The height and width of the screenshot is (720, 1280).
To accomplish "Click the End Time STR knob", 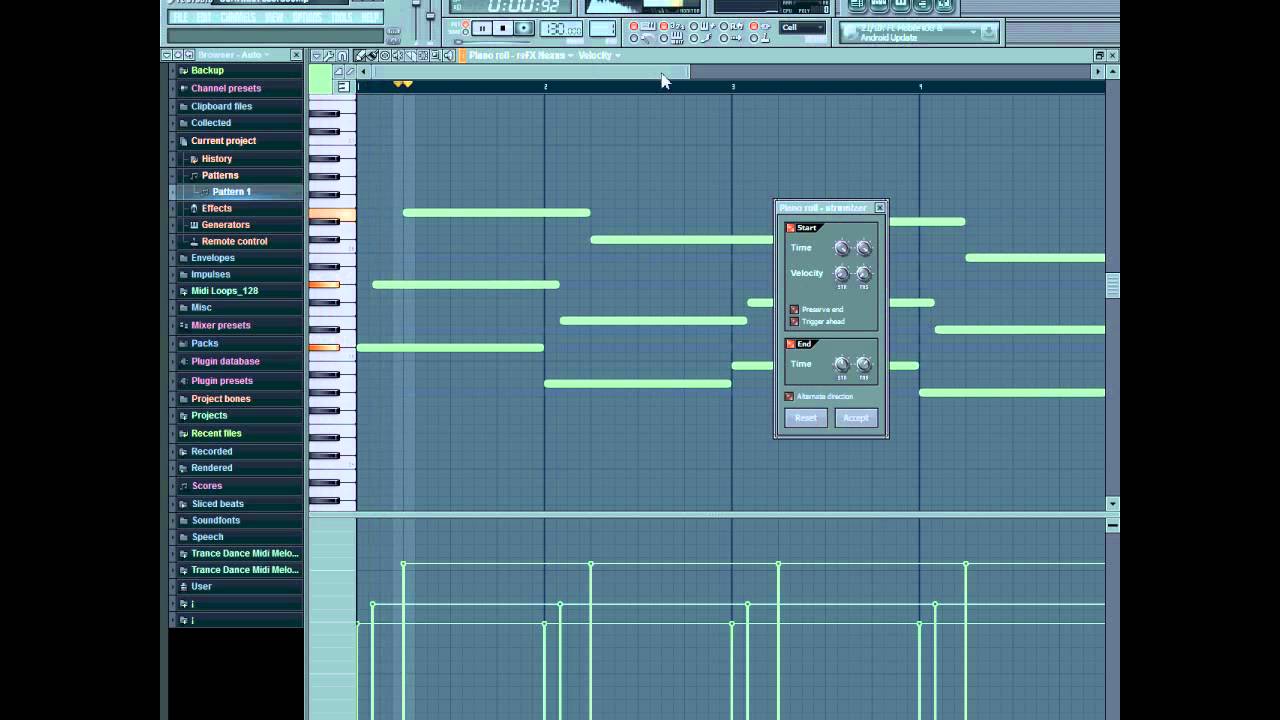I will 842,364.
